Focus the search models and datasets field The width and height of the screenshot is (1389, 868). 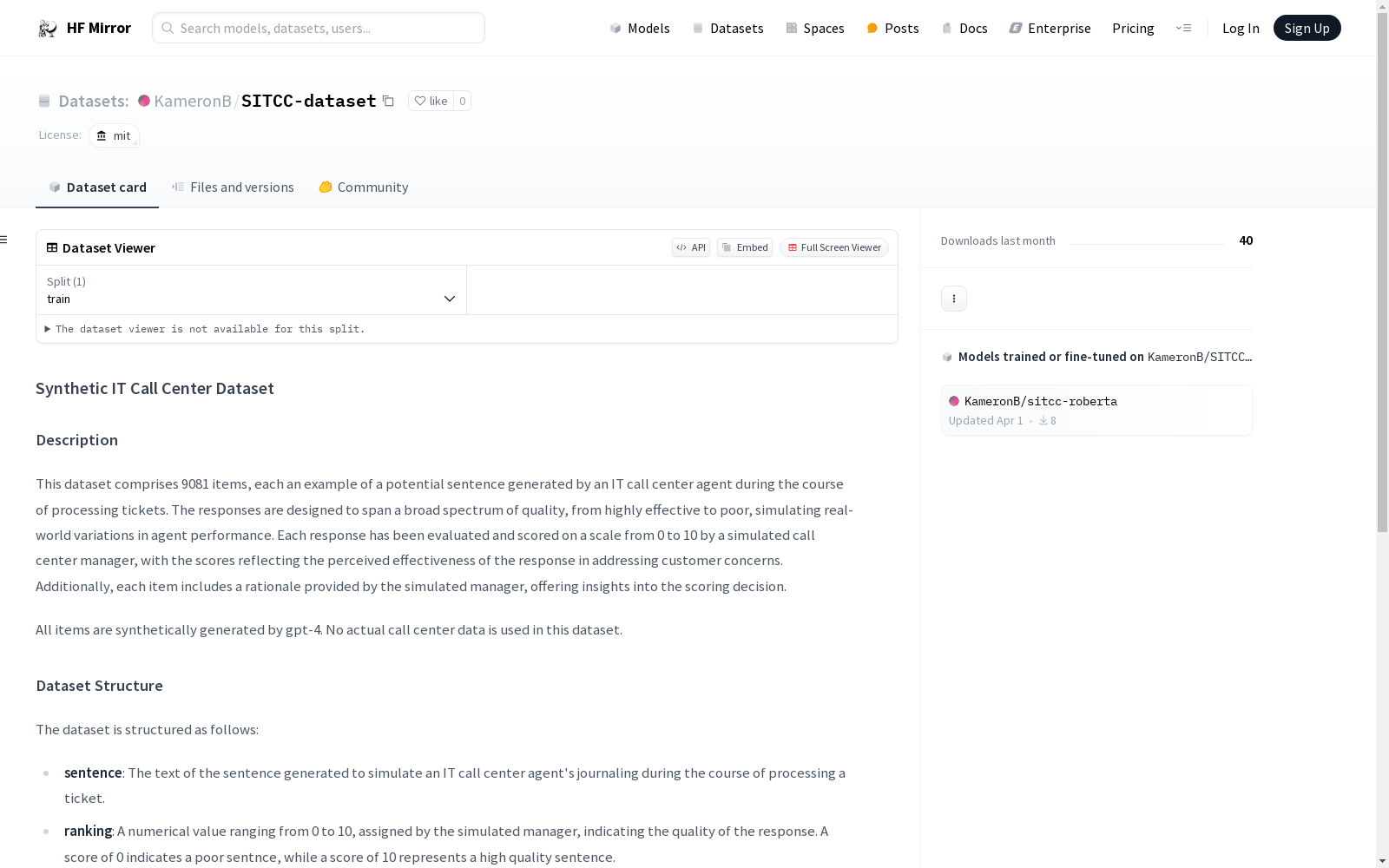coord(319,28)
